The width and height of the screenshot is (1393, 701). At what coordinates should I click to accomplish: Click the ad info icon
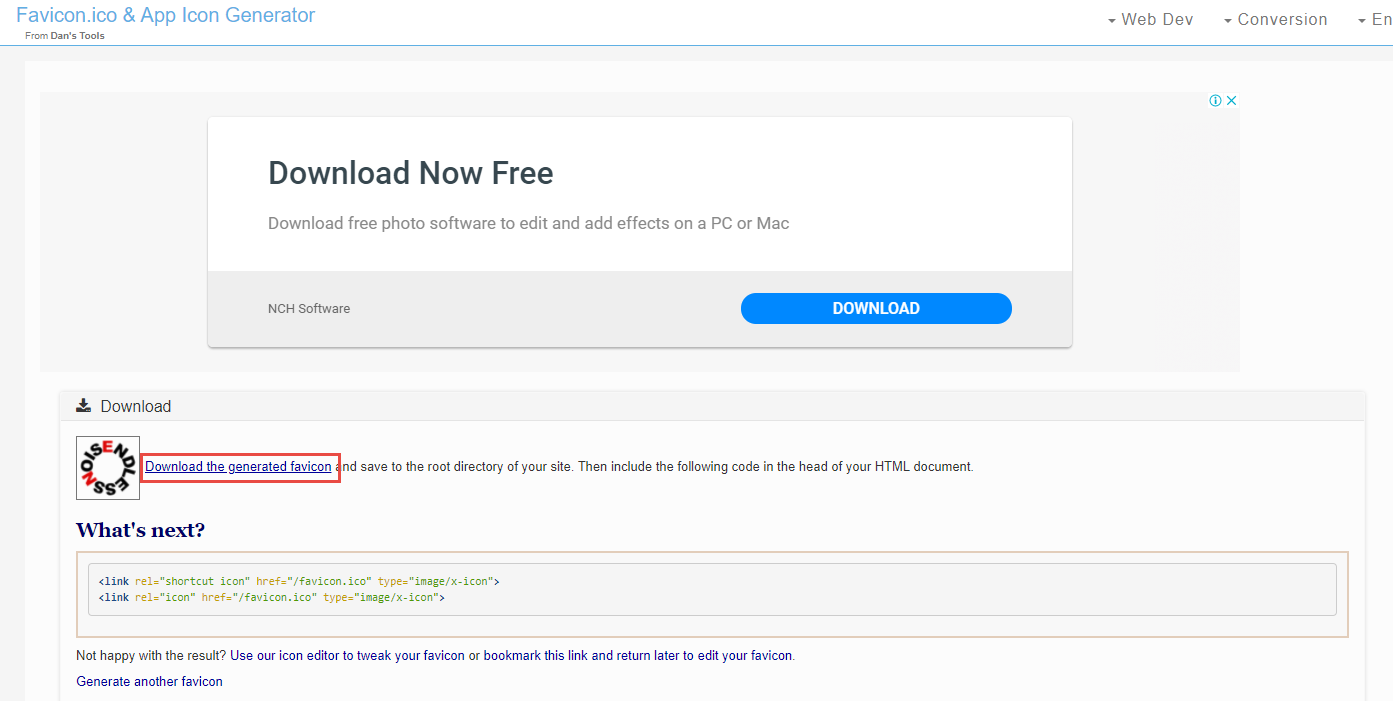(1215, 101)
